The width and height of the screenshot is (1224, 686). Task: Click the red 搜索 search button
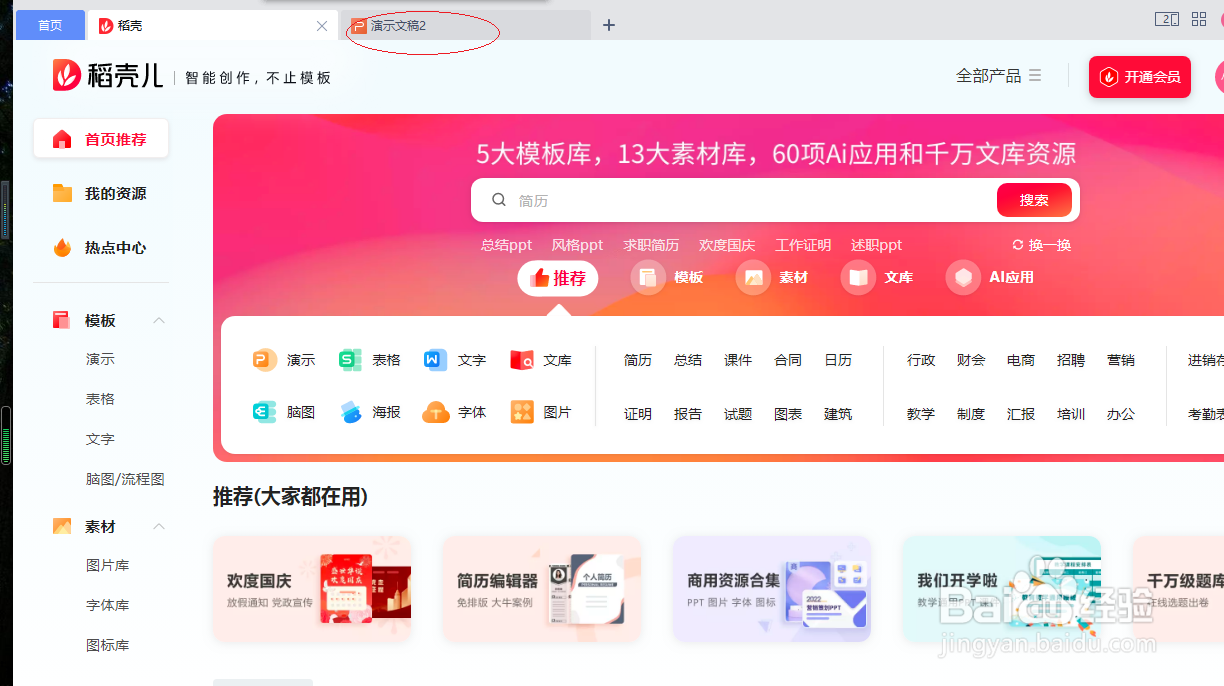[1034, 199]
